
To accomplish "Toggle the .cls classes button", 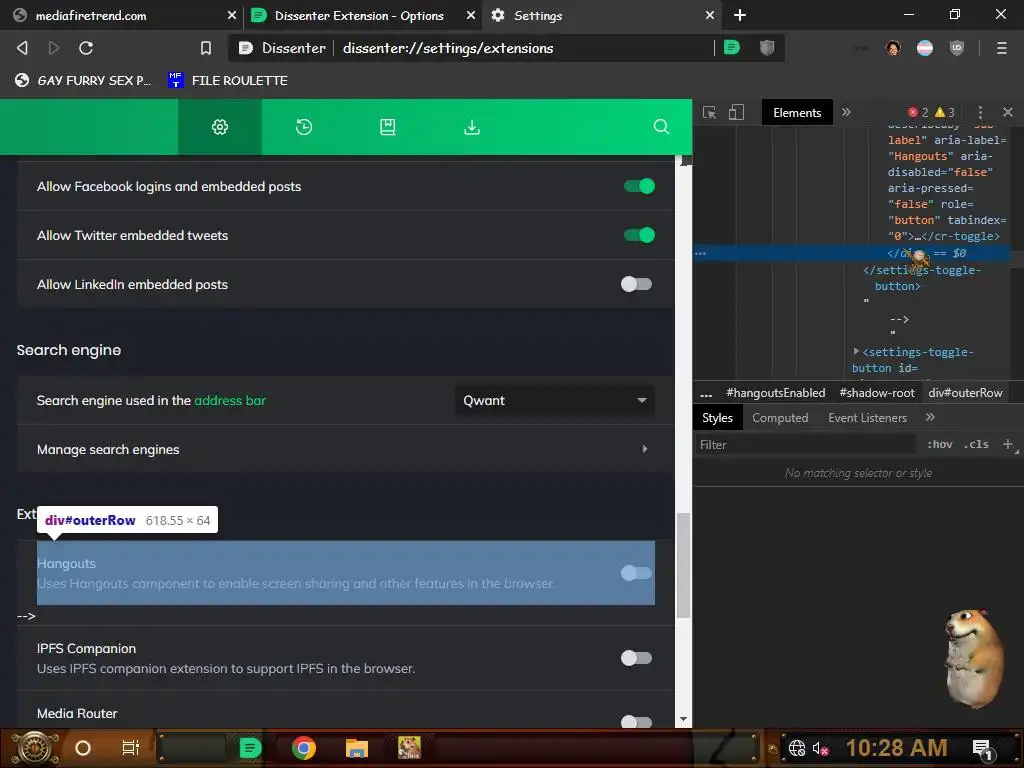I will pyautogui.click(x=976, y=444).
